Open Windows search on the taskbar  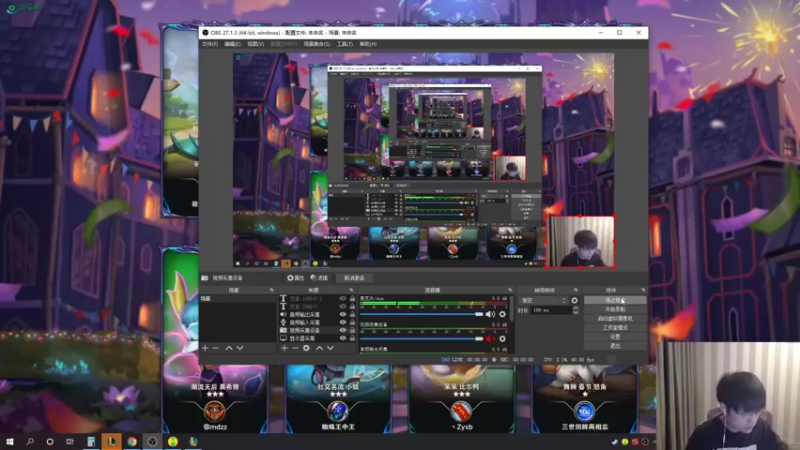pos(30,441)
